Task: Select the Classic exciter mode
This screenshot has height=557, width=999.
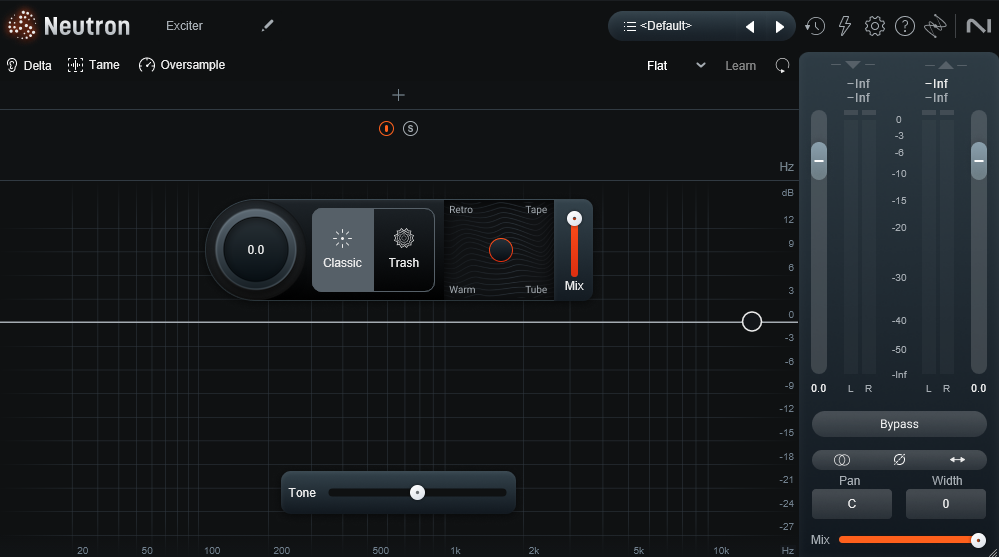Action: (x=343, y=250)
